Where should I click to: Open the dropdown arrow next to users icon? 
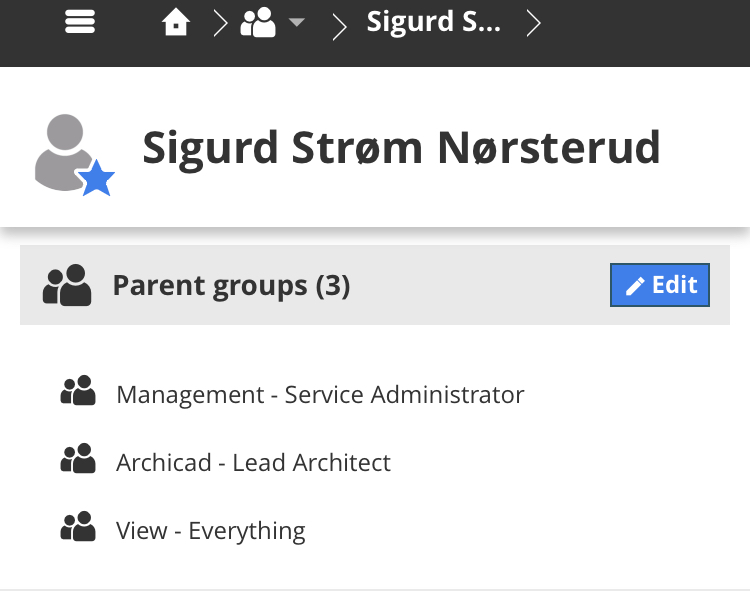(296, 23)
